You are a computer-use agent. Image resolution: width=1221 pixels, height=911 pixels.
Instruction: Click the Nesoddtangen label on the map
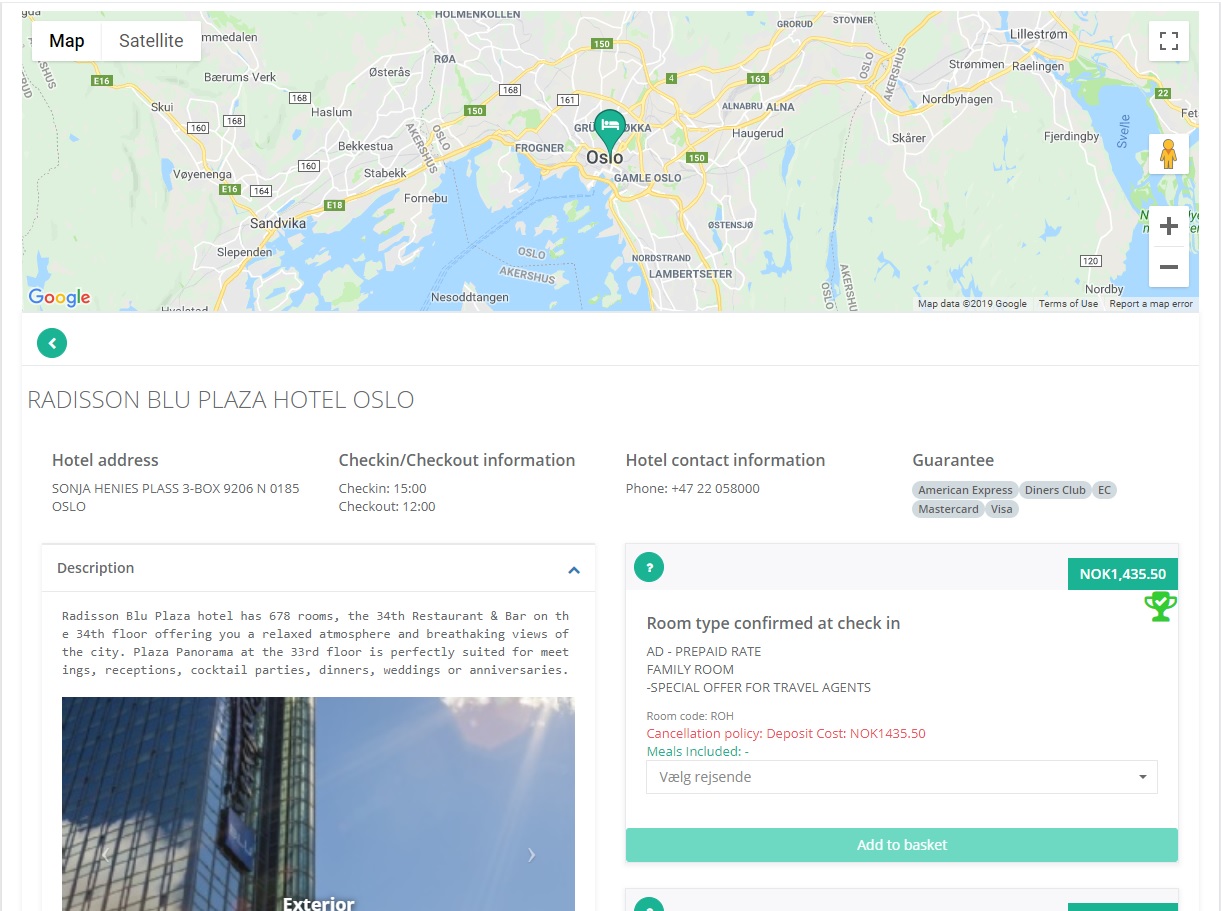coord(469,297)
